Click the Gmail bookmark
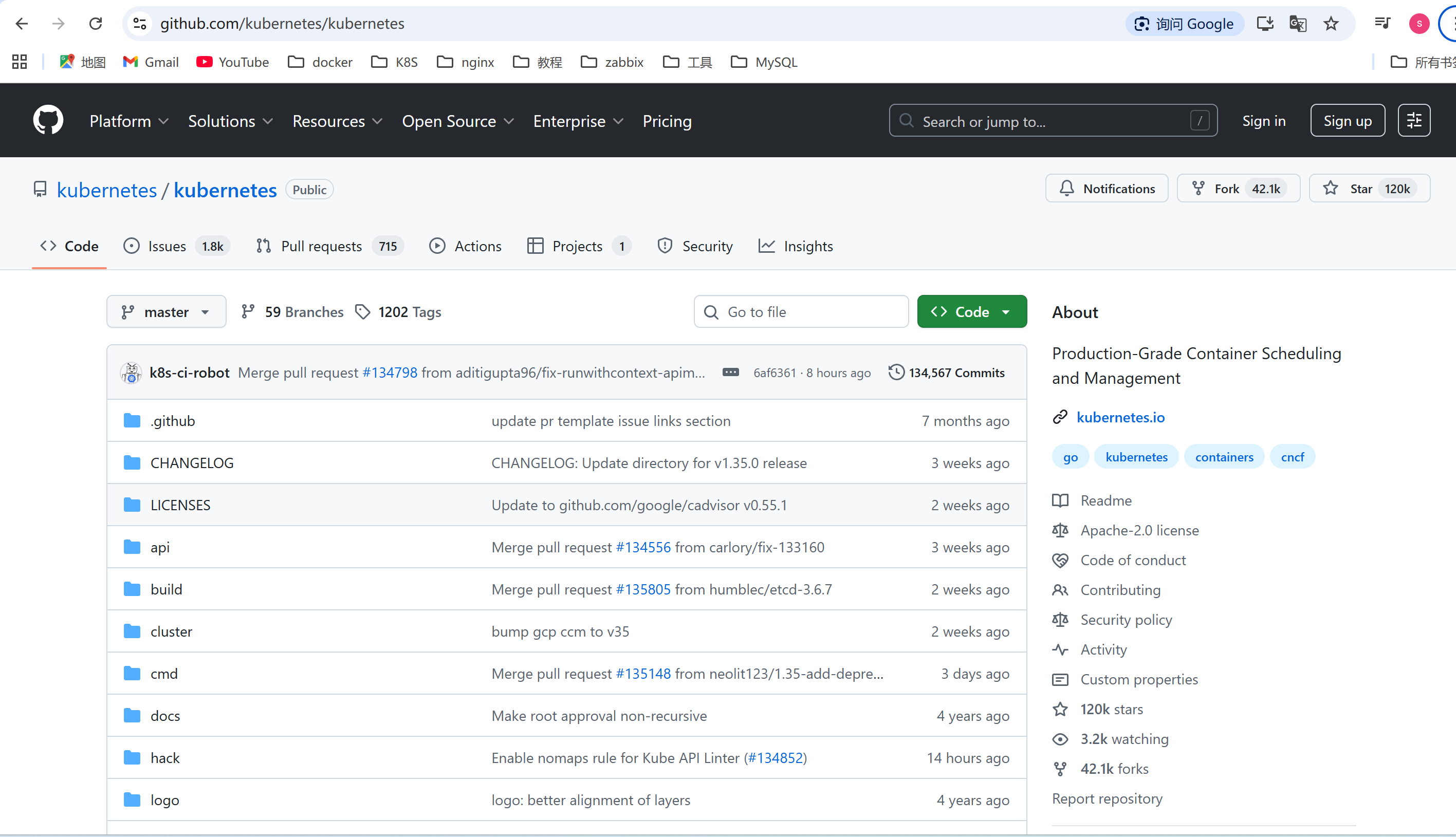The height and width of the screenshot is (837, 1456). pos(151,62)
